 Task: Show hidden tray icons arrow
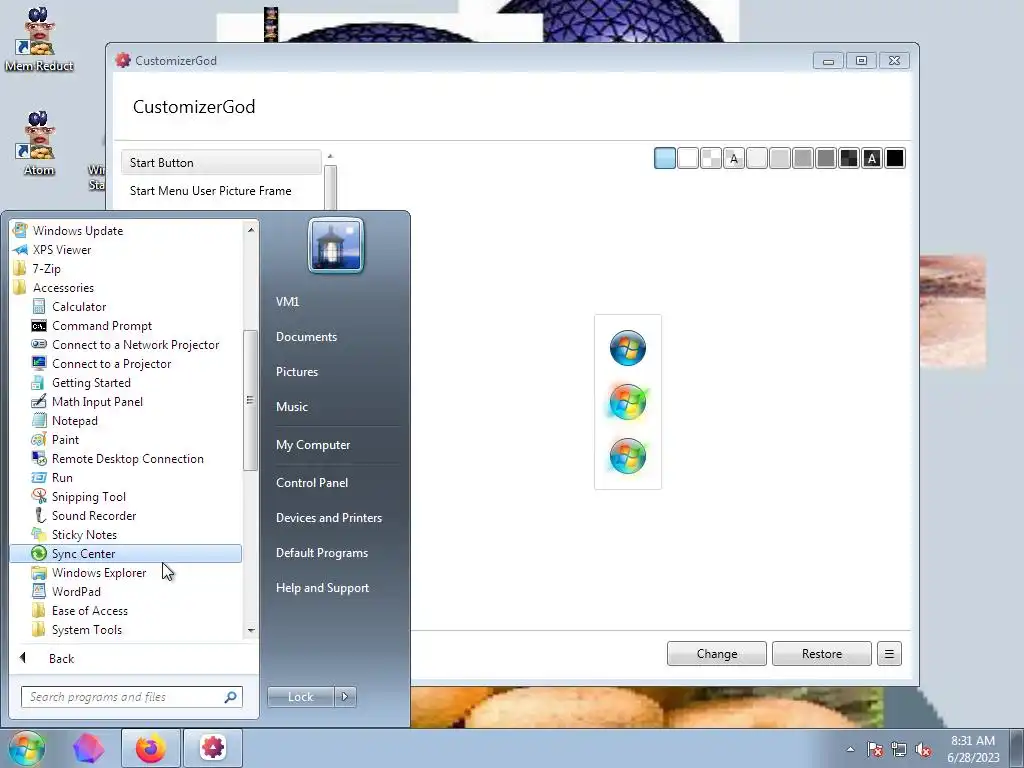click(850, 750)
